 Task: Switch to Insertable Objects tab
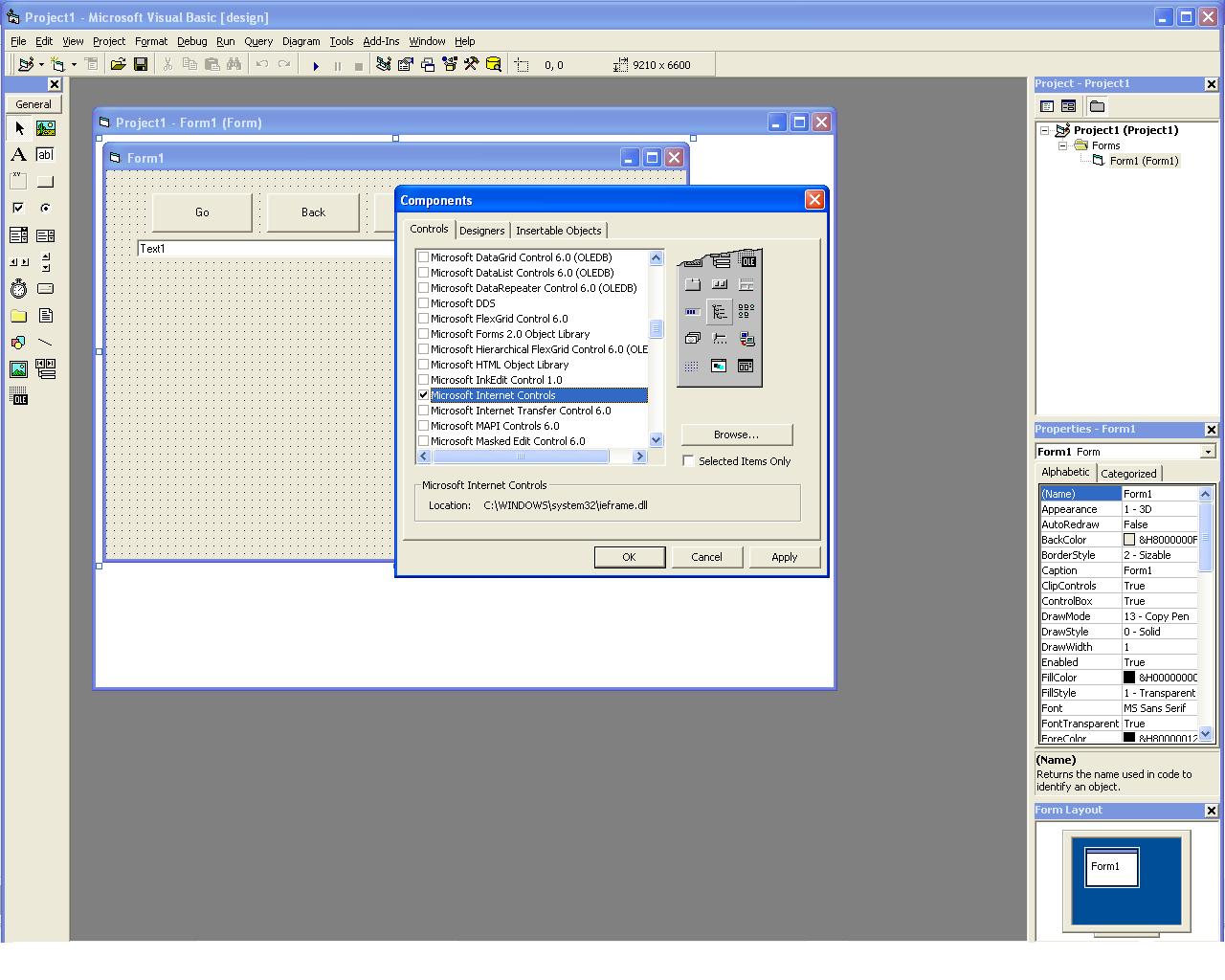tap(559, 231)
